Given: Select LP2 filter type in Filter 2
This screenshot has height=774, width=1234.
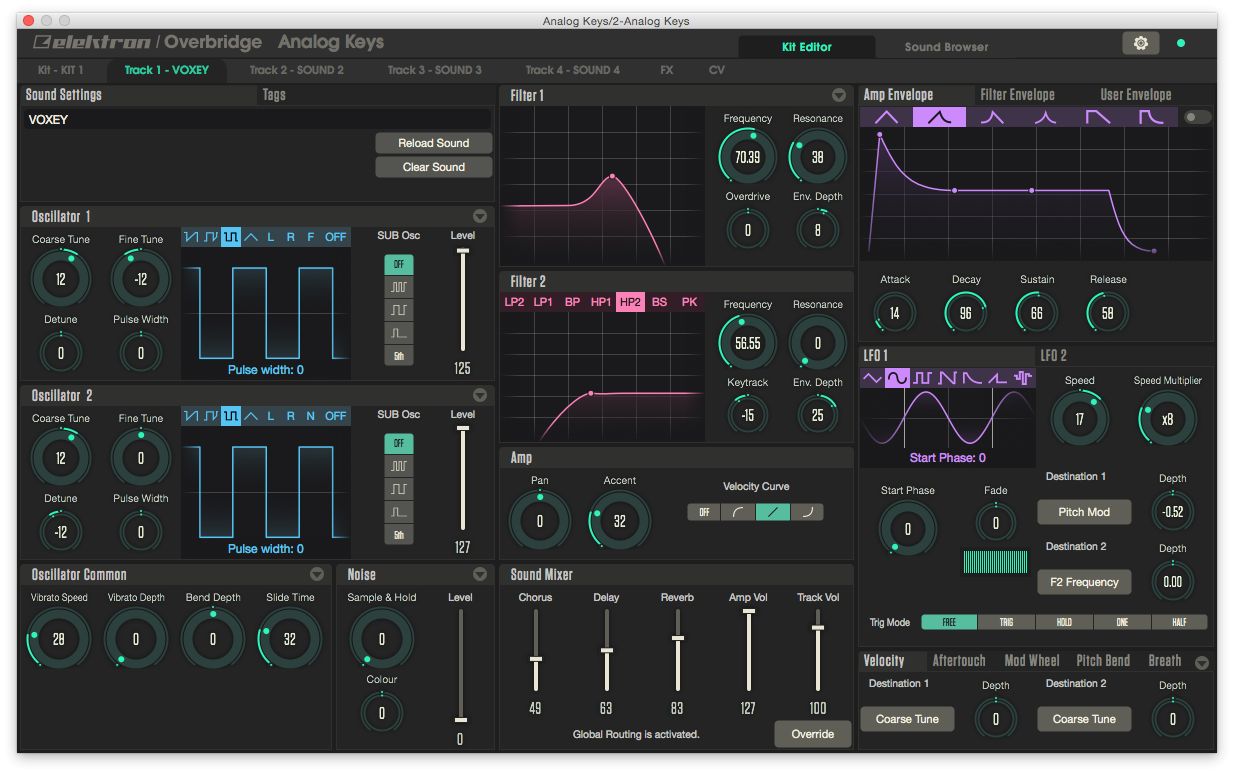Looking at the screenshot, I should point(514,302).
